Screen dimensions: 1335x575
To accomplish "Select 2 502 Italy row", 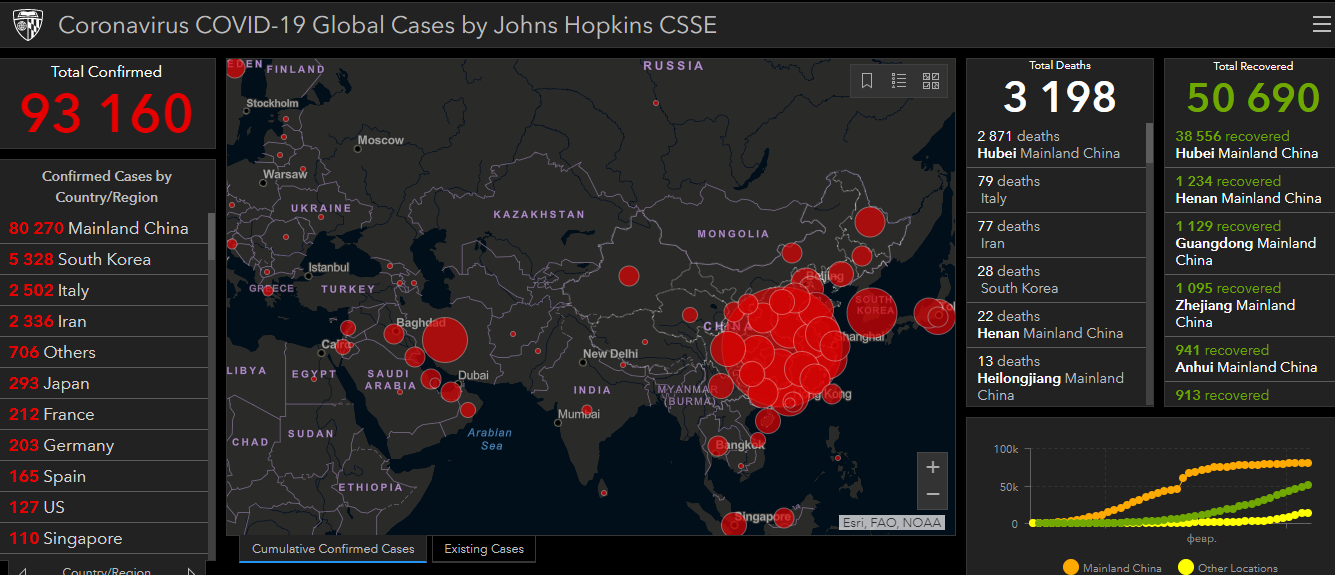I will click(104, 290).
